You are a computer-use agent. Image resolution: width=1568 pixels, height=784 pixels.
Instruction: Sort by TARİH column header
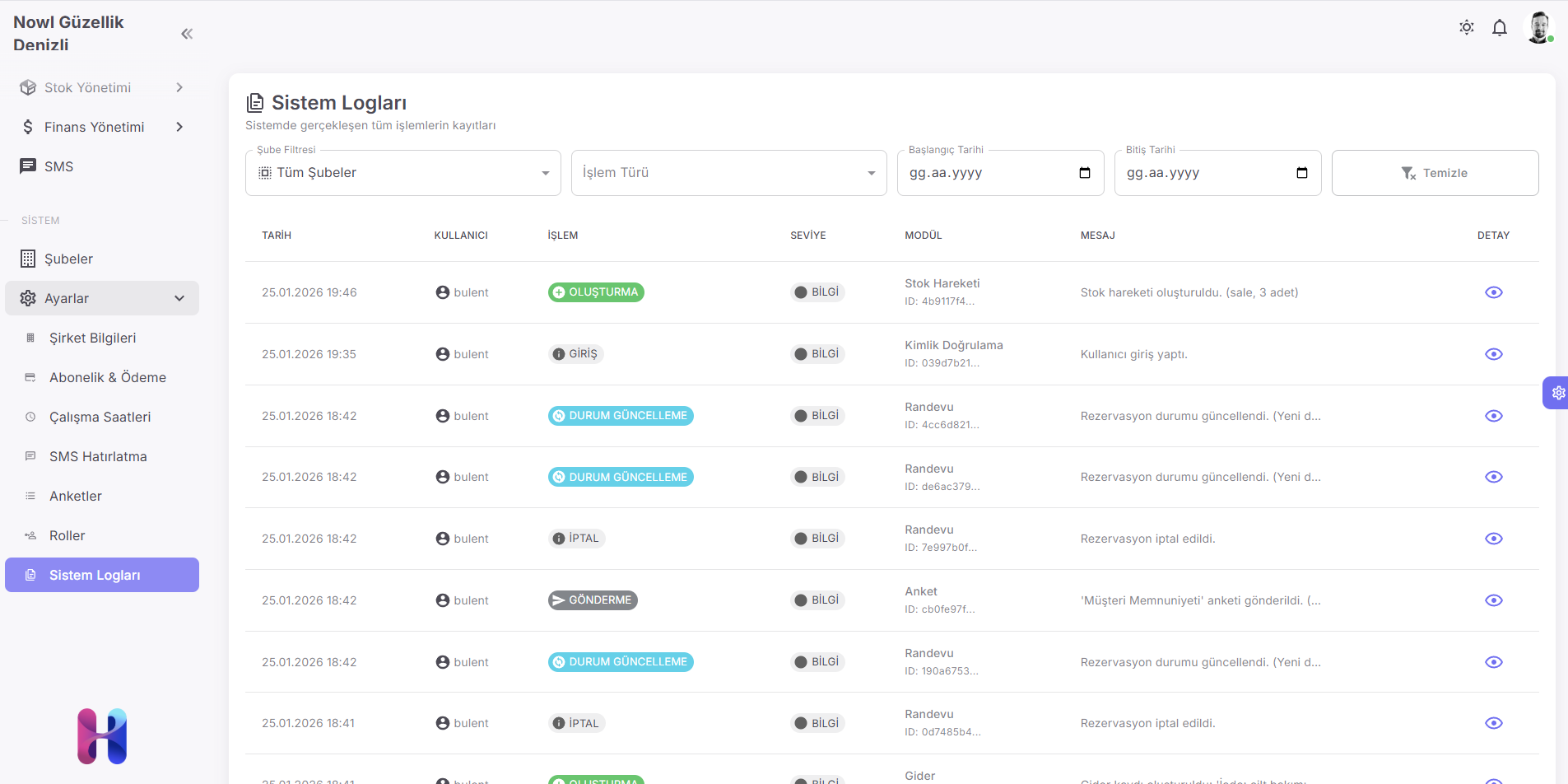(277, 236)
